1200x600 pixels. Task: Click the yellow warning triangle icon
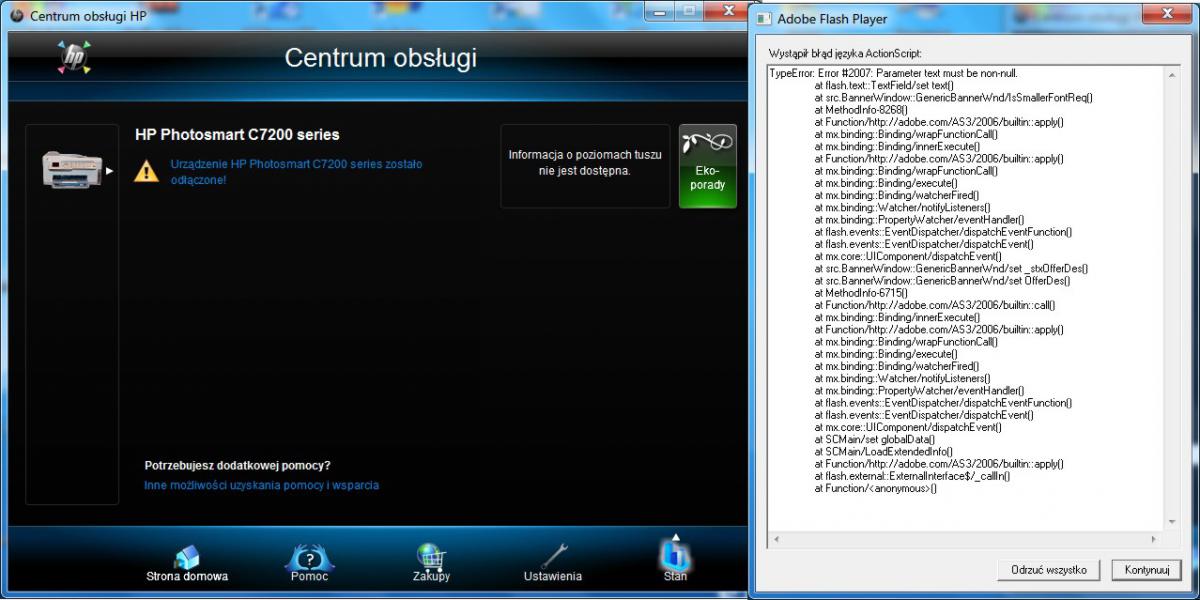[147, 171]
